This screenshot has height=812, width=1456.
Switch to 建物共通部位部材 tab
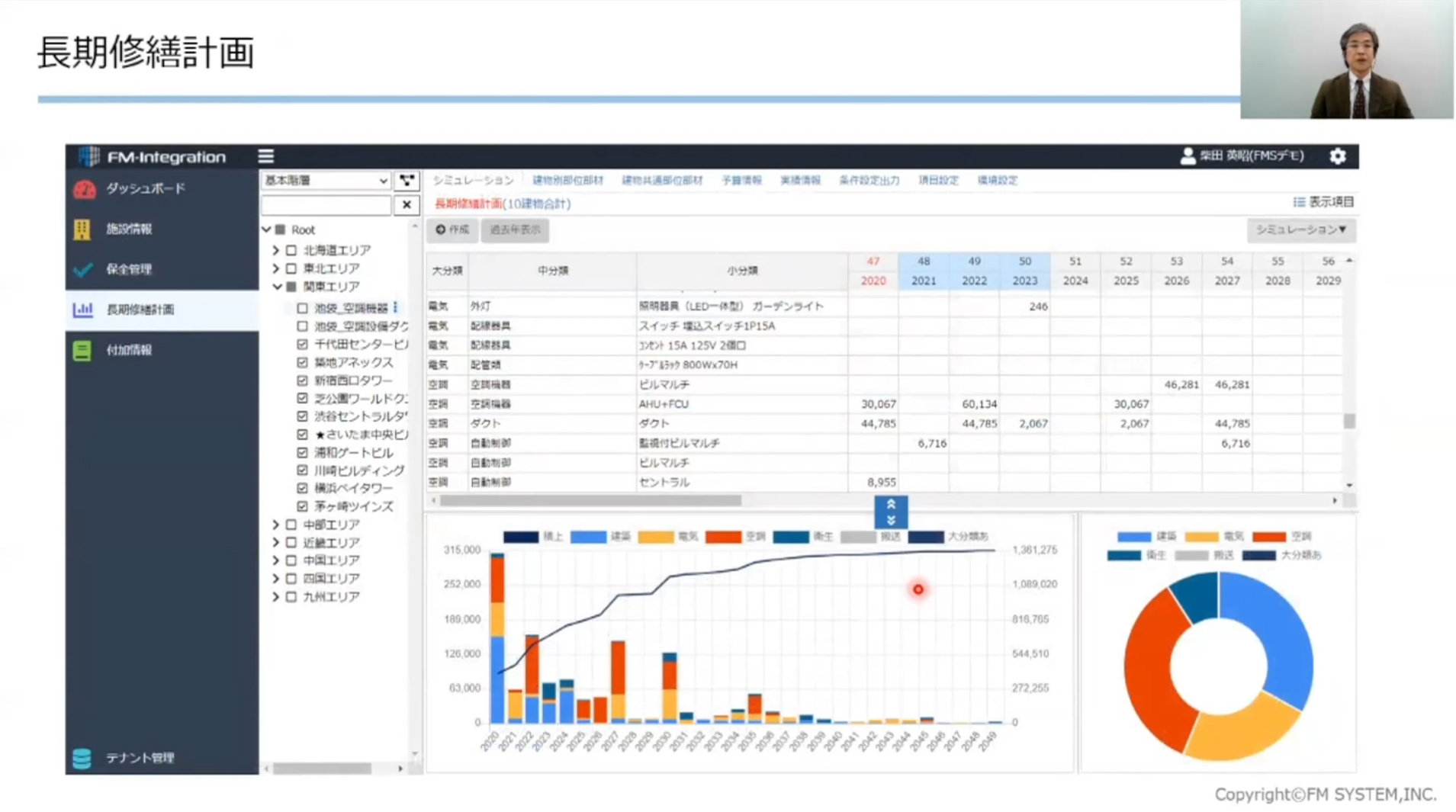tap(662, 181)
